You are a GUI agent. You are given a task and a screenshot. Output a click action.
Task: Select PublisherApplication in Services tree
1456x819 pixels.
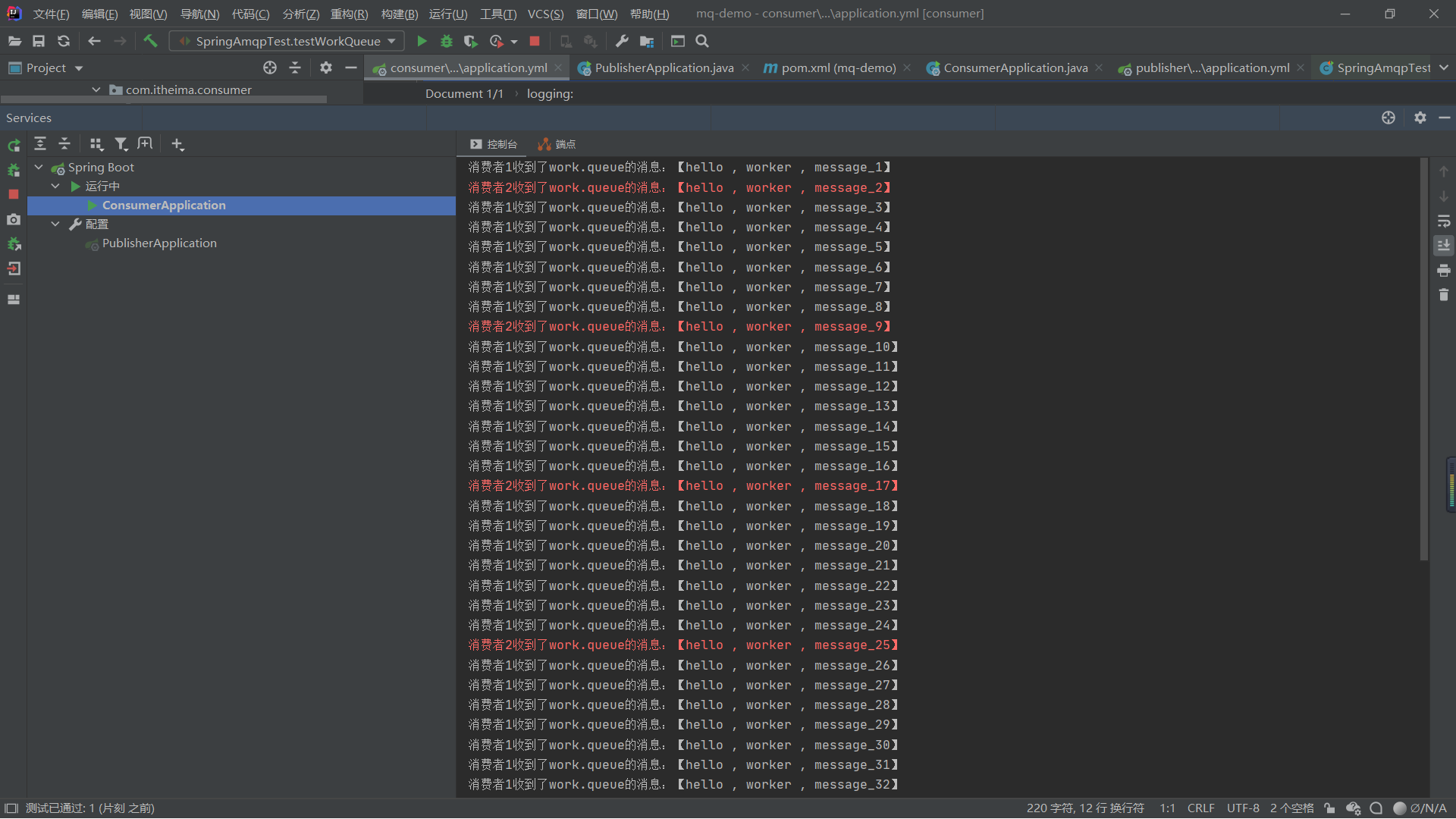coord(159,243)
